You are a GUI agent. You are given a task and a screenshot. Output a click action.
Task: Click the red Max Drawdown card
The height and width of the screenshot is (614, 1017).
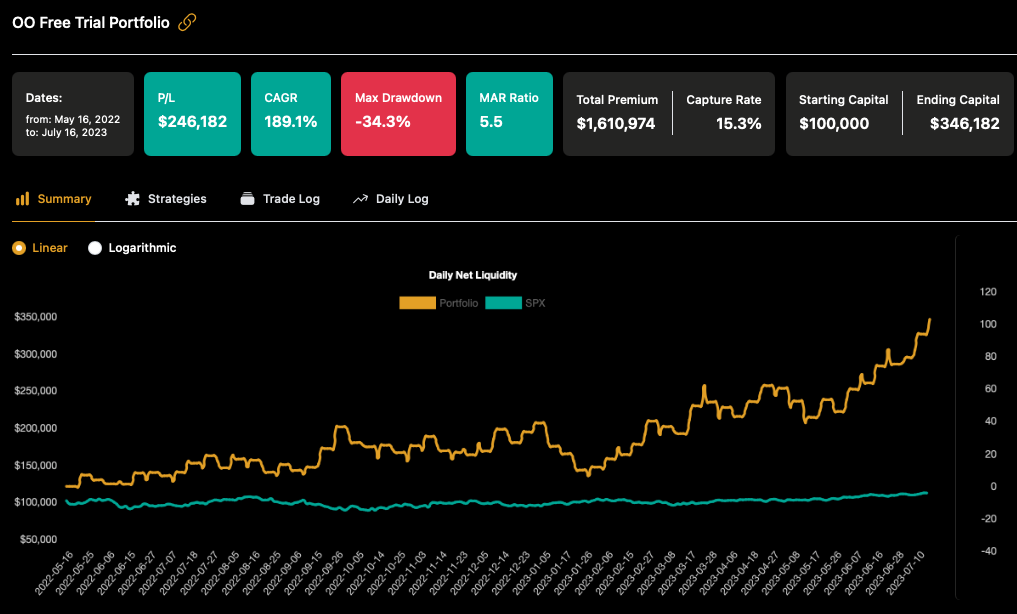pos(398,113)
